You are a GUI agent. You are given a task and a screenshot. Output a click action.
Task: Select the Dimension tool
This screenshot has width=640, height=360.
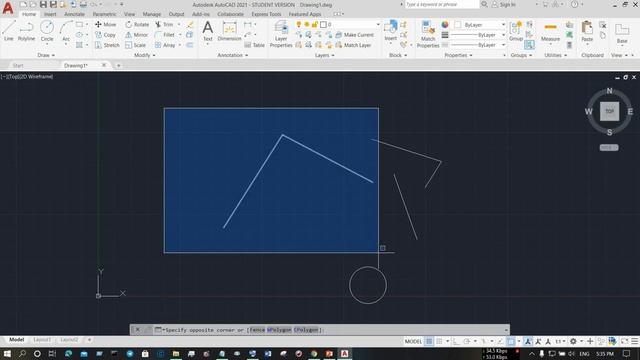pos(229,31)
